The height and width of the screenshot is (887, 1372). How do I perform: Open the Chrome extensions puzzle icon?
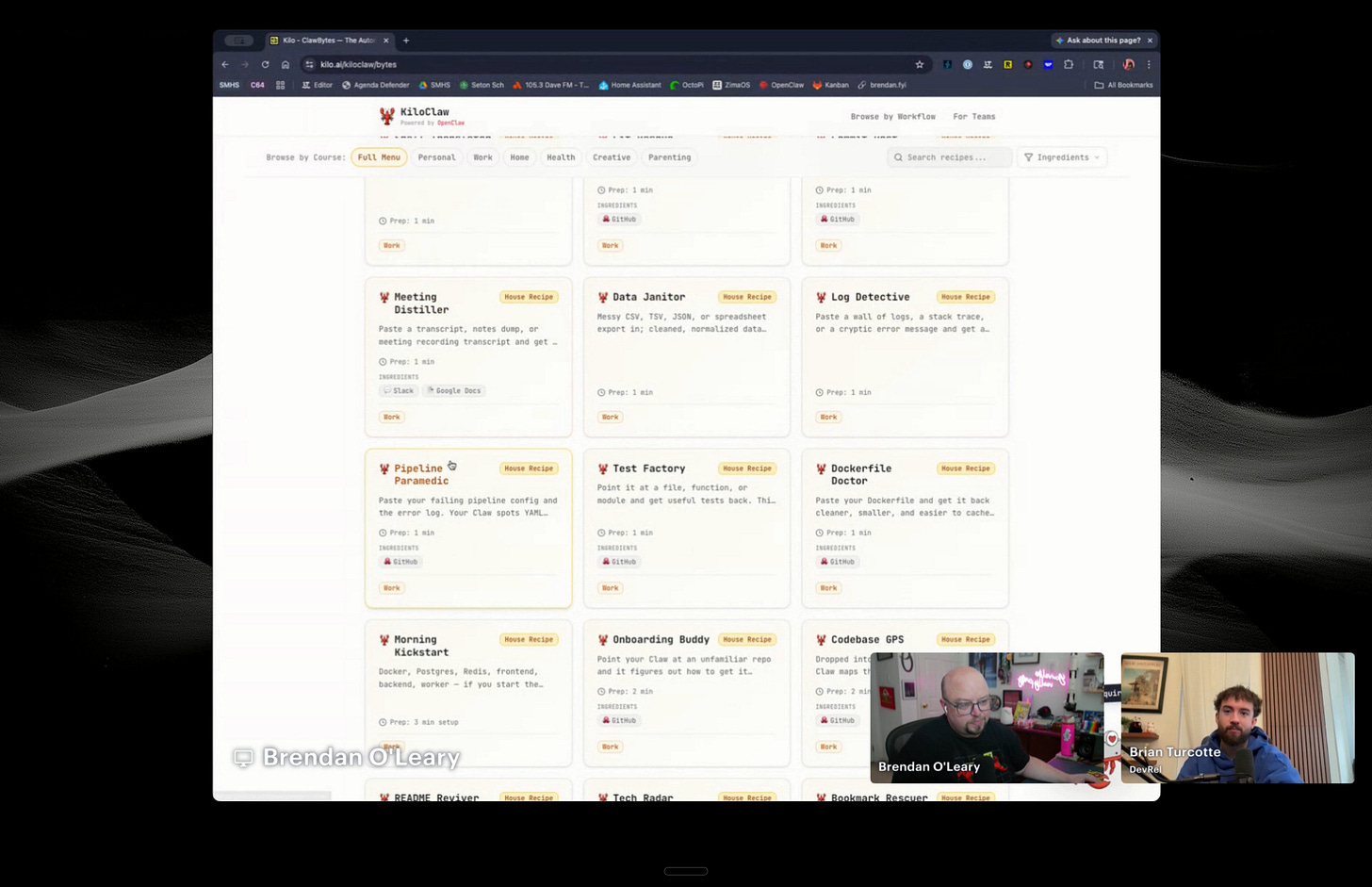(1069, 64)
